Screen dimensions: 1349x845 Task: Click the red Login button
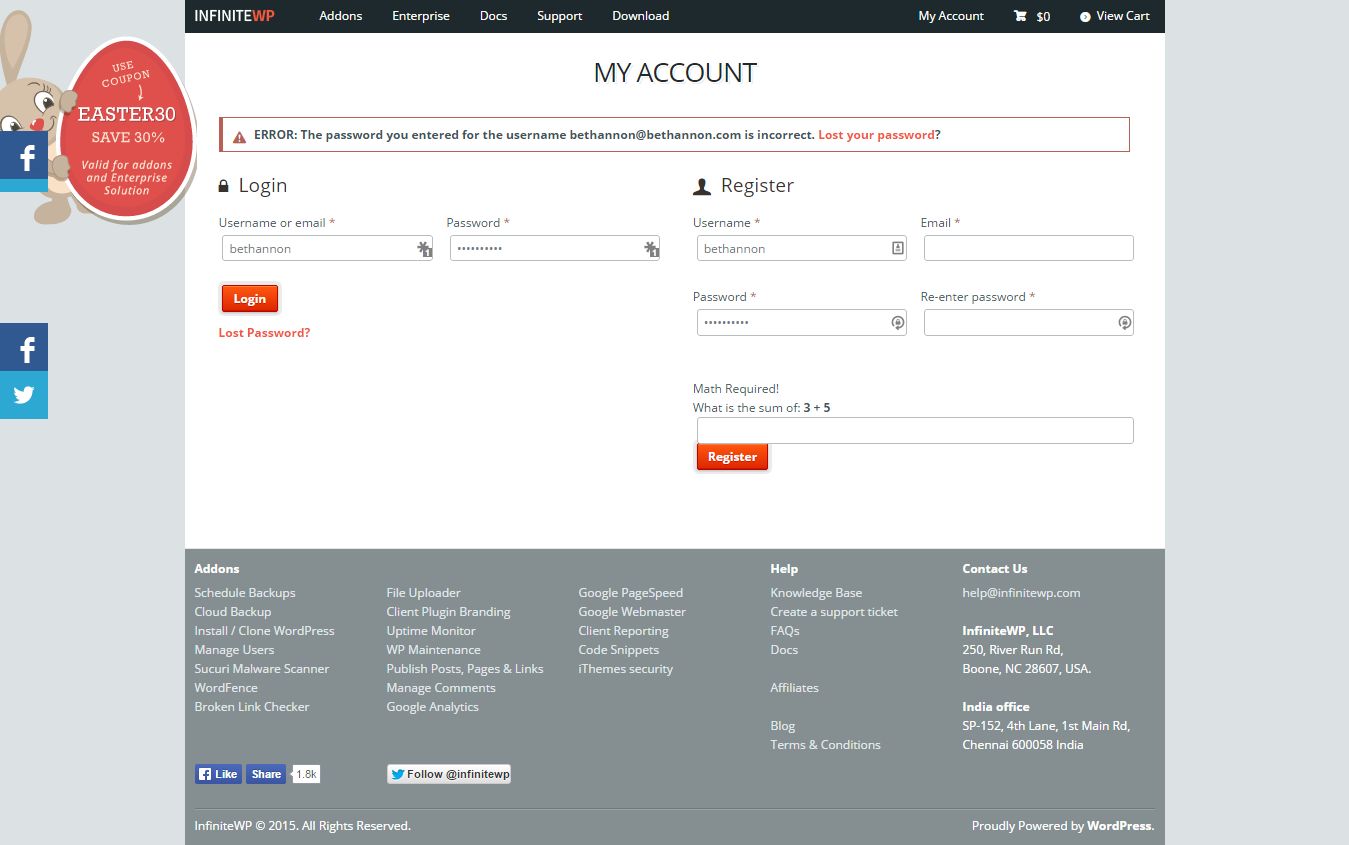(x=250, y=298)
